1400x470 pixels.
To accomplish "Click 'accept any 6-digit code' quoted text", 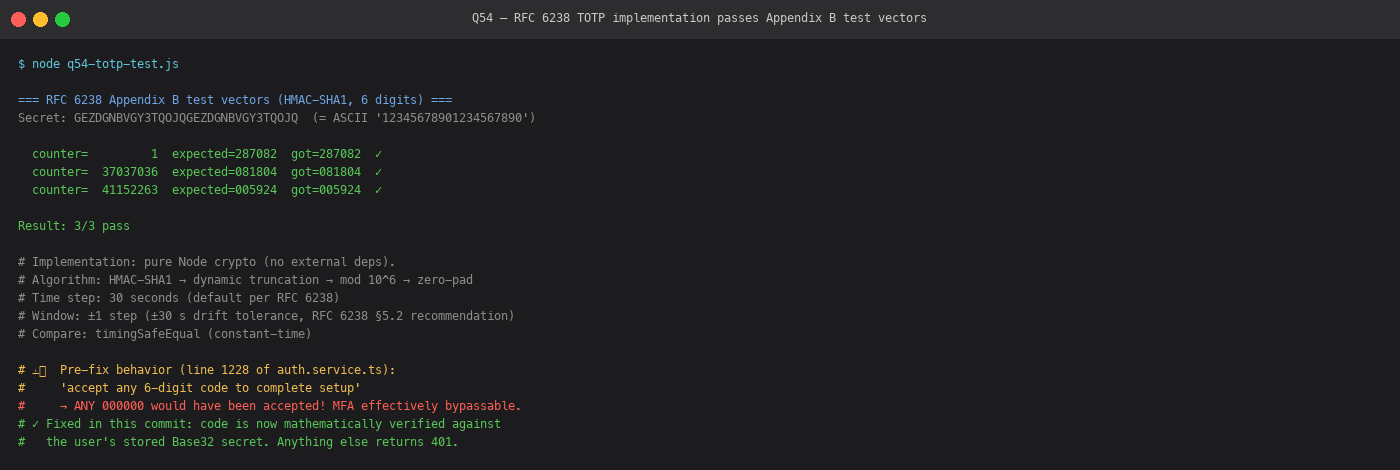I will click(210, 388).
